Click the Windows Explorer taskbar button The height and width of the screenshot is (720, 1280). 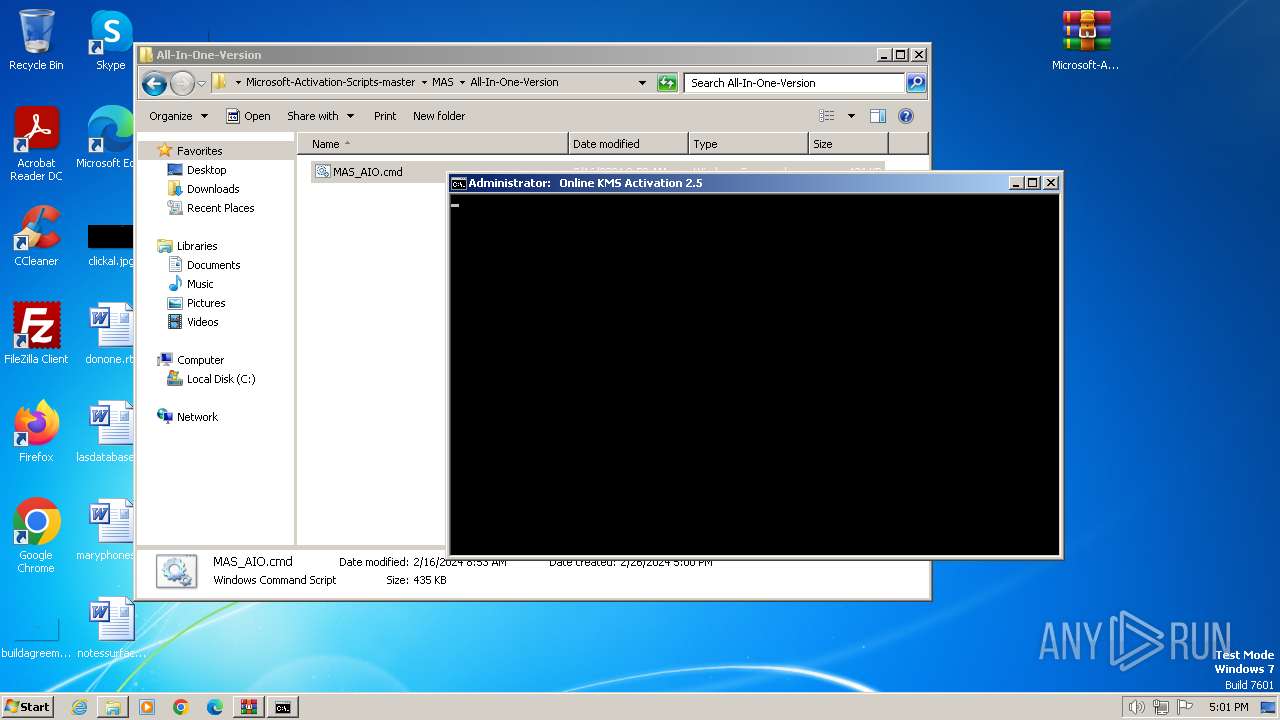[113, 707]
